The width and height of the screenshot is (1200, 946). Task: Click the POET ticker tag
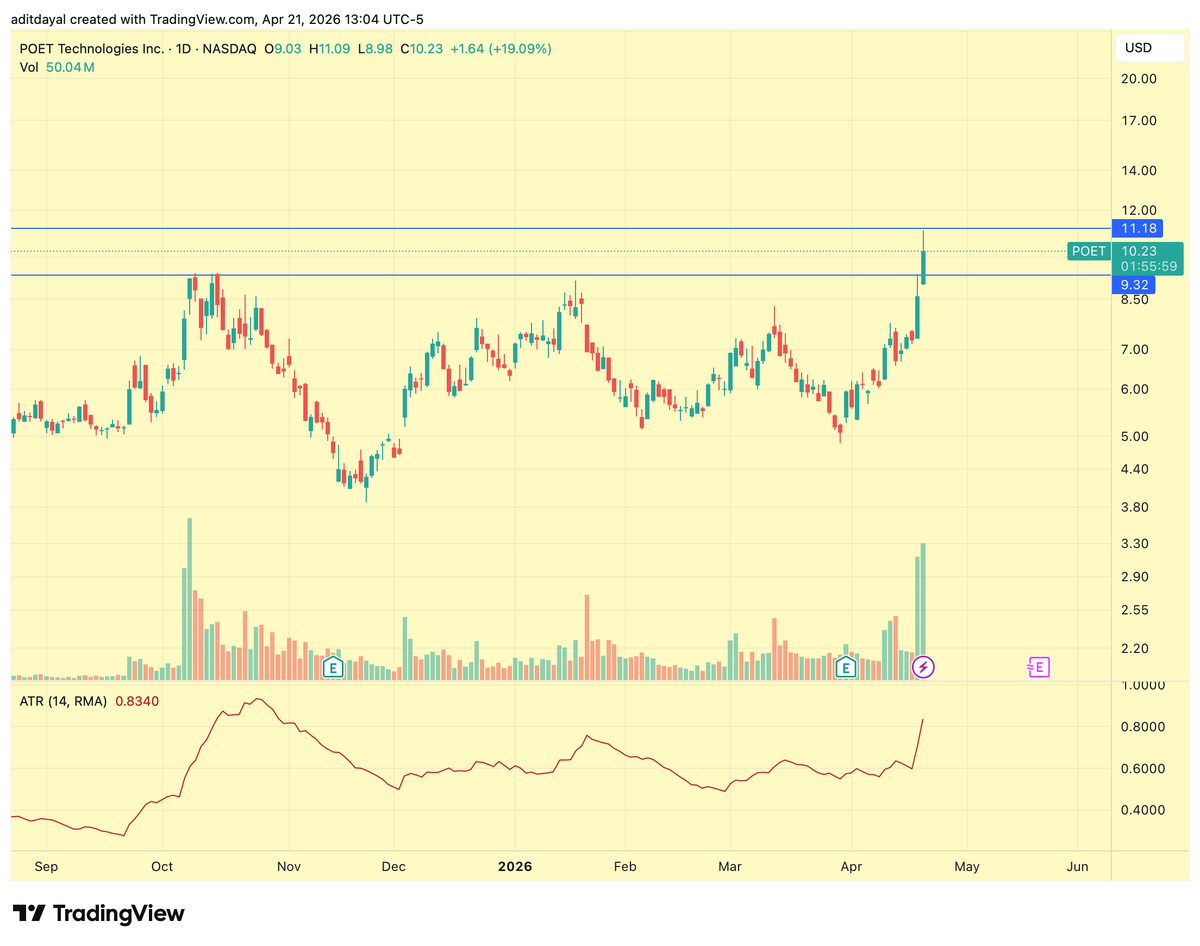(1089, 252)
